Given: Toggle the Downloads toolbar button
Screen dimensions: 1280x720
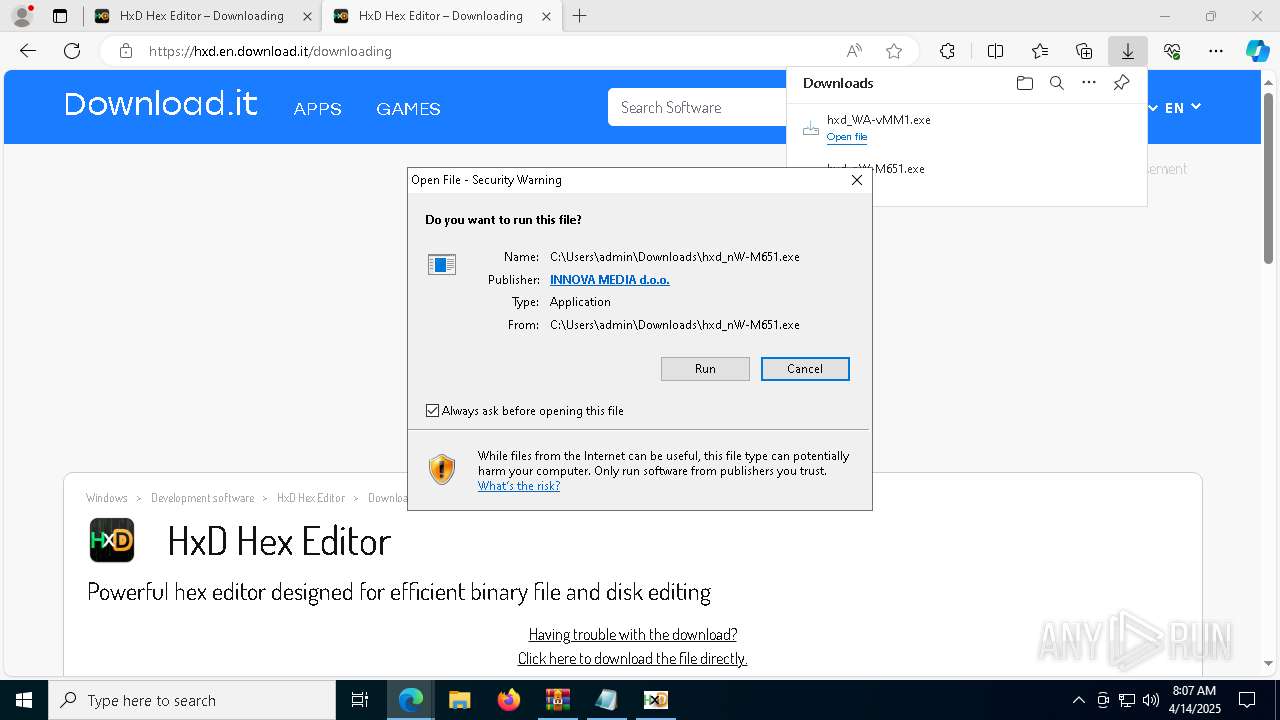Looking at the screenshot, I should point(1128,51).
